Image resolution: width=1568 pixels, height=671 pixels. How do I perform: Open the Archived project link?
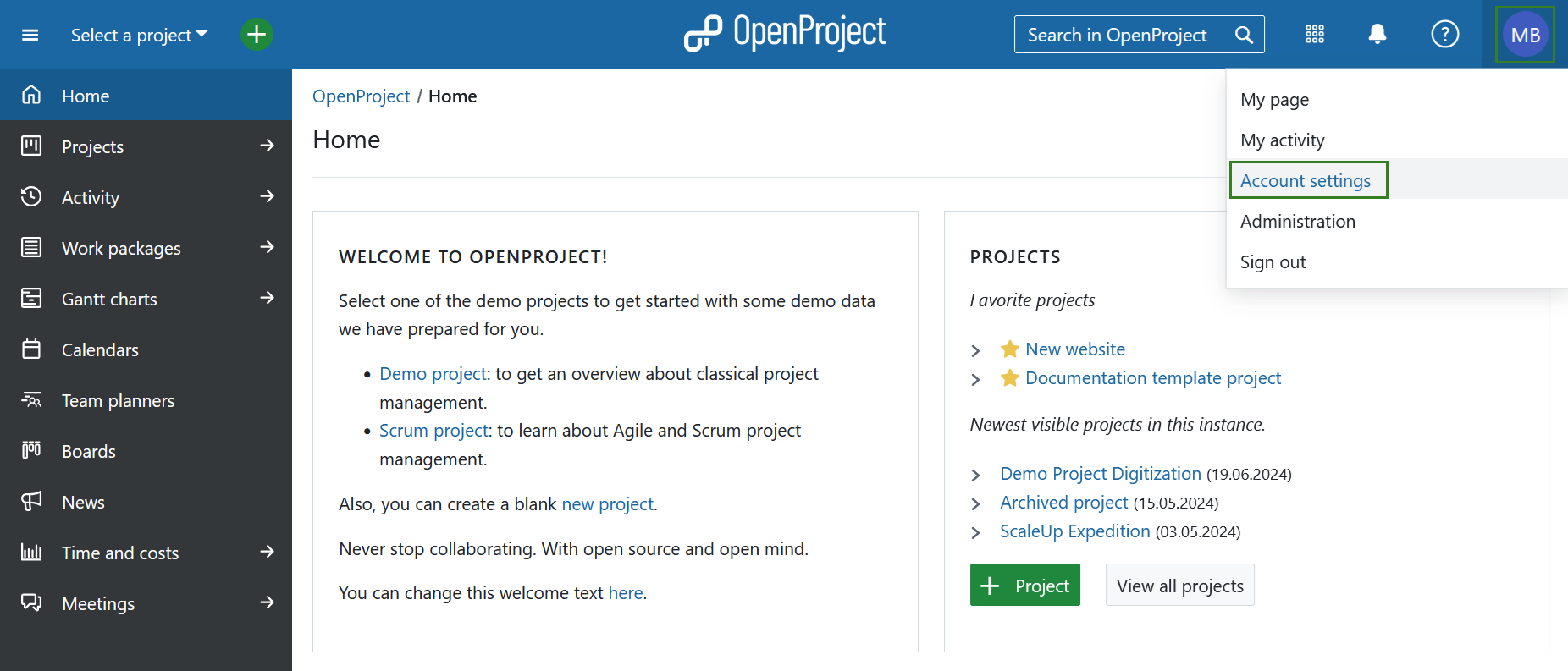(1064, 502)
